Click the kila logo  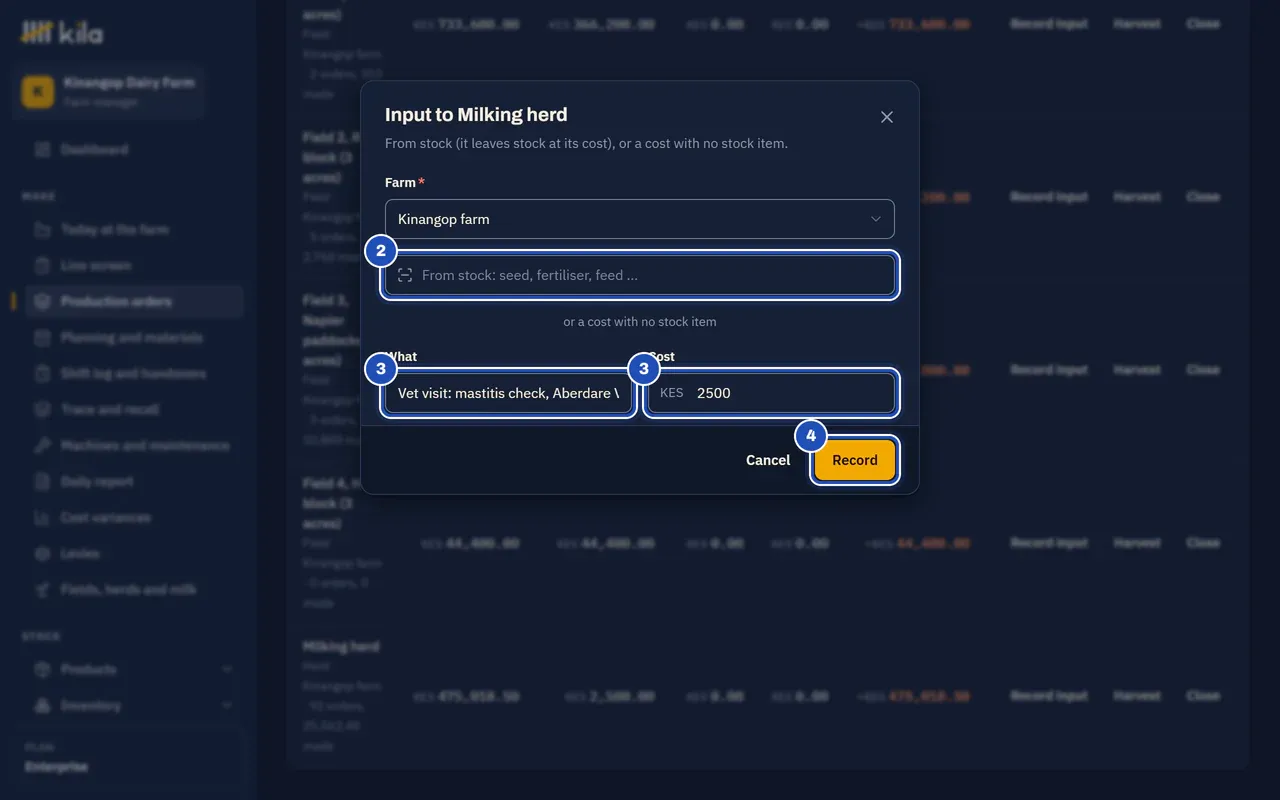(62, 34)
